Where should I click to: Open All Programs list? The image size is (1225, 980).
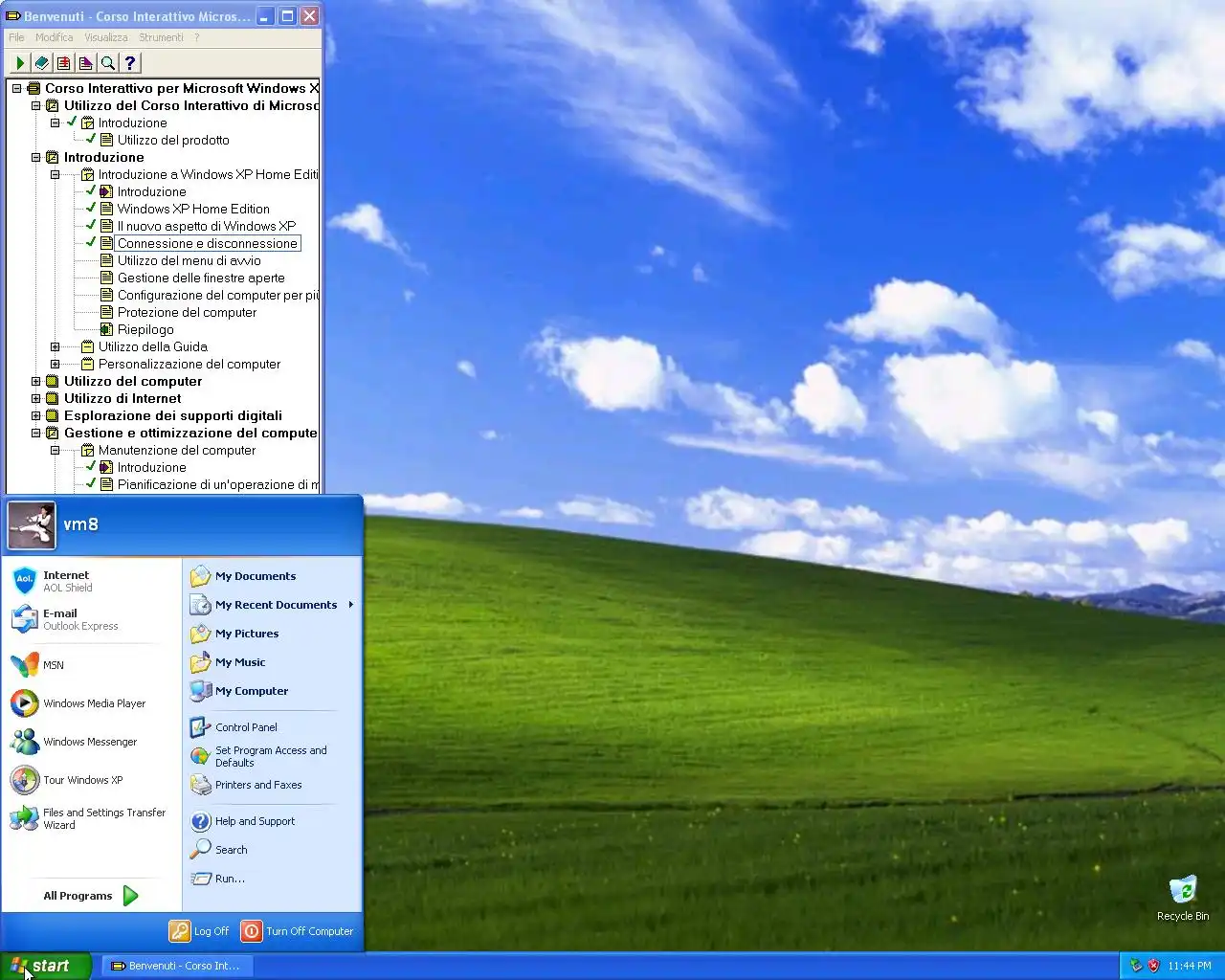pos(91,896)
